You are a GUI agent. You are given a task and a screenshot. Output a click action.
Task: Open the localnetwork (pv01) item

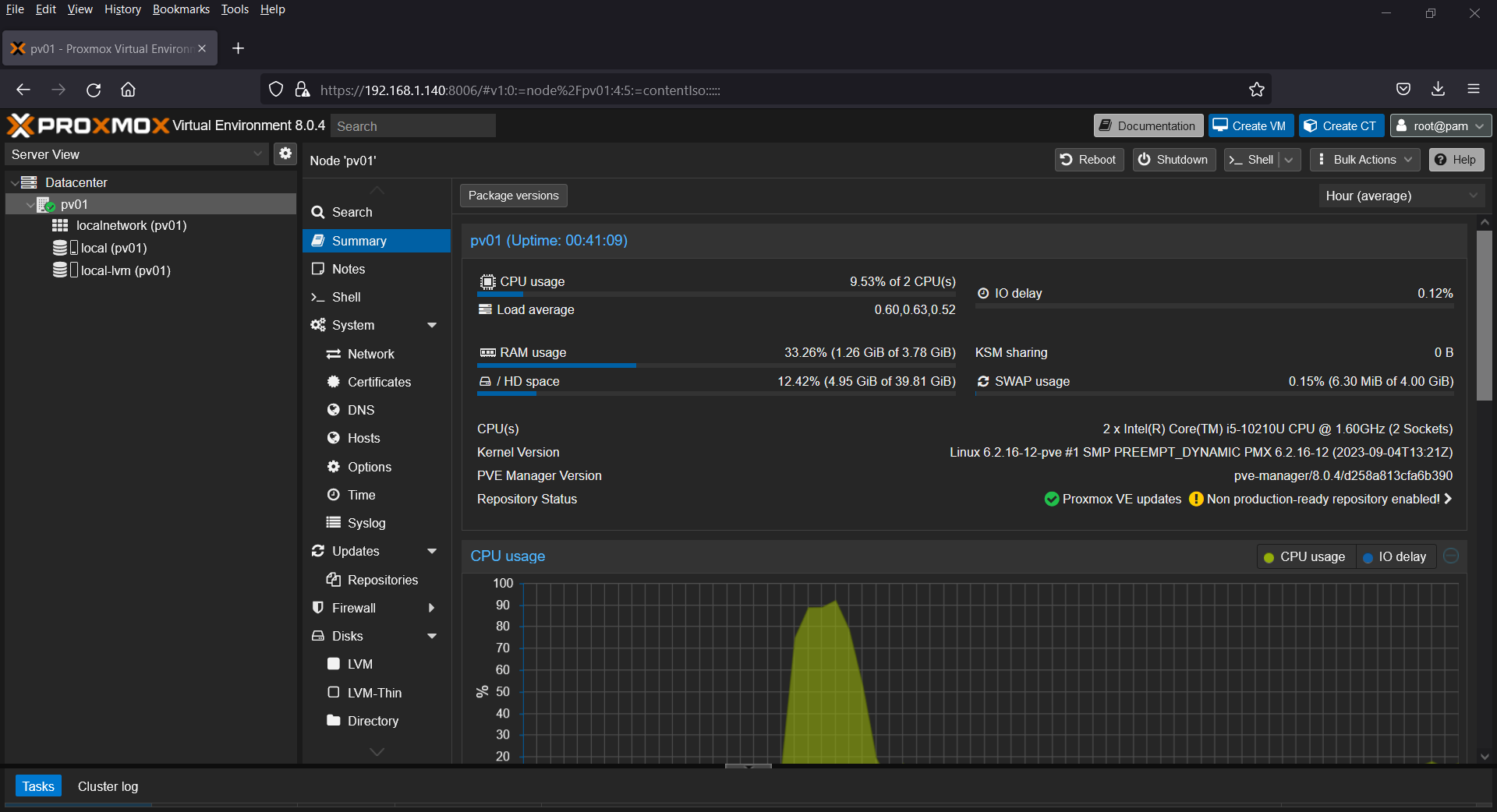[x=131, y=225]
